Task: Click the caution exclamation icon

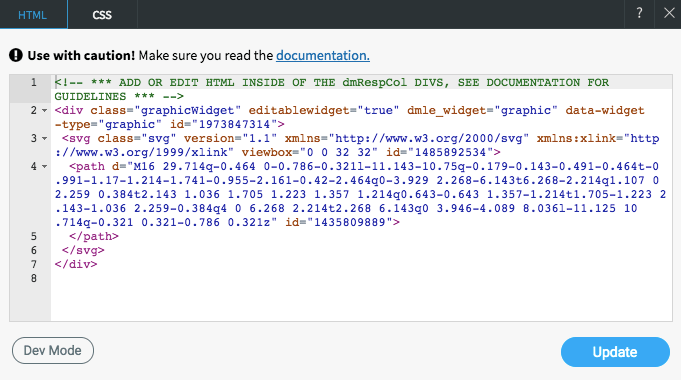Action: [16, 55]
